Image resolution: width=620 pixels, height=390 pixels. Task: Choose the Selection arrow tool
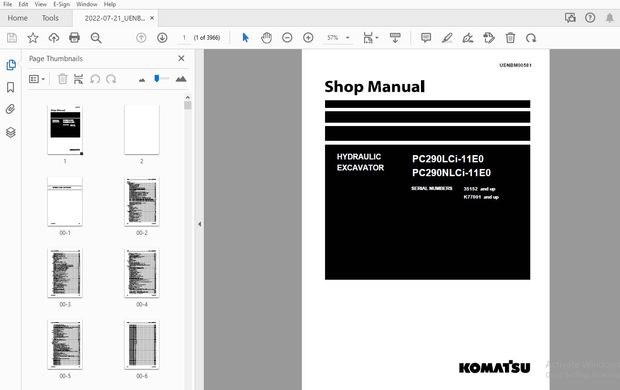pos(246,38)
